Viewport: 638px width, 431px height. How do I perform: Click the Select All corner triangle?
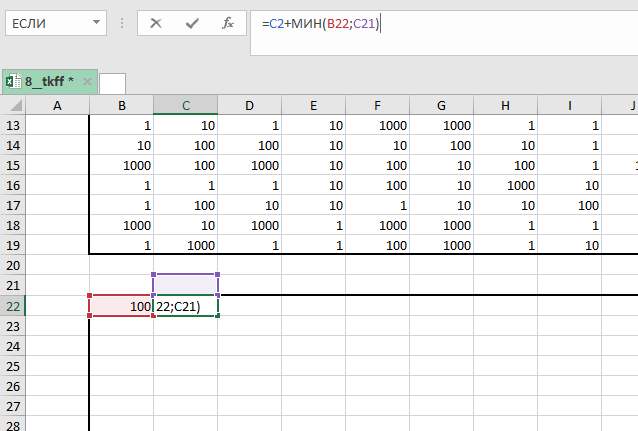point(12,105)
